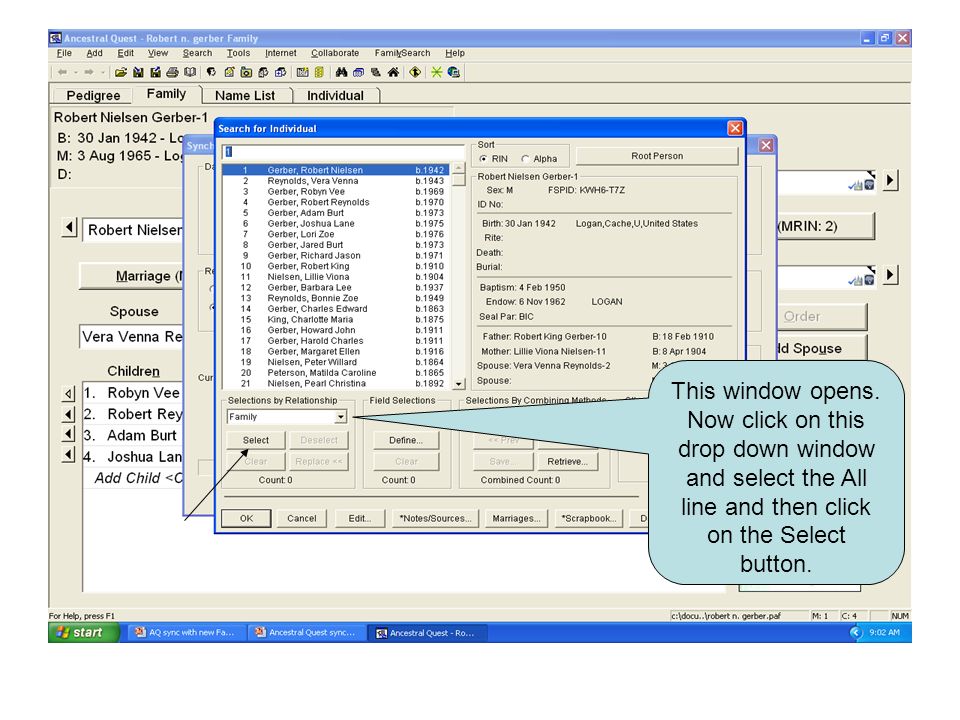Image resolution: width=960 pixels, height=720 pixels.
Task: Open the Search menu
Action: (197, 53)
